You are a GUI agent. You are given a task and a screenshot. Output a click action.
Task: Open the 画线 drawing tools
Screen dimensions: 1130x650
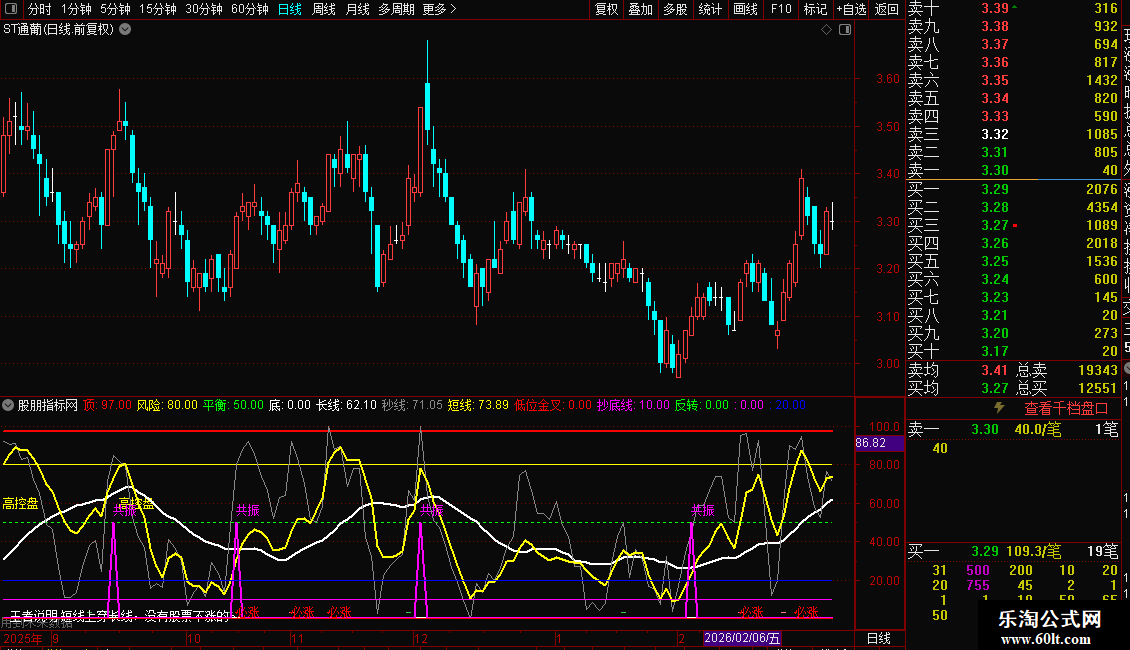pyautogui.click(x=745, y=9)
